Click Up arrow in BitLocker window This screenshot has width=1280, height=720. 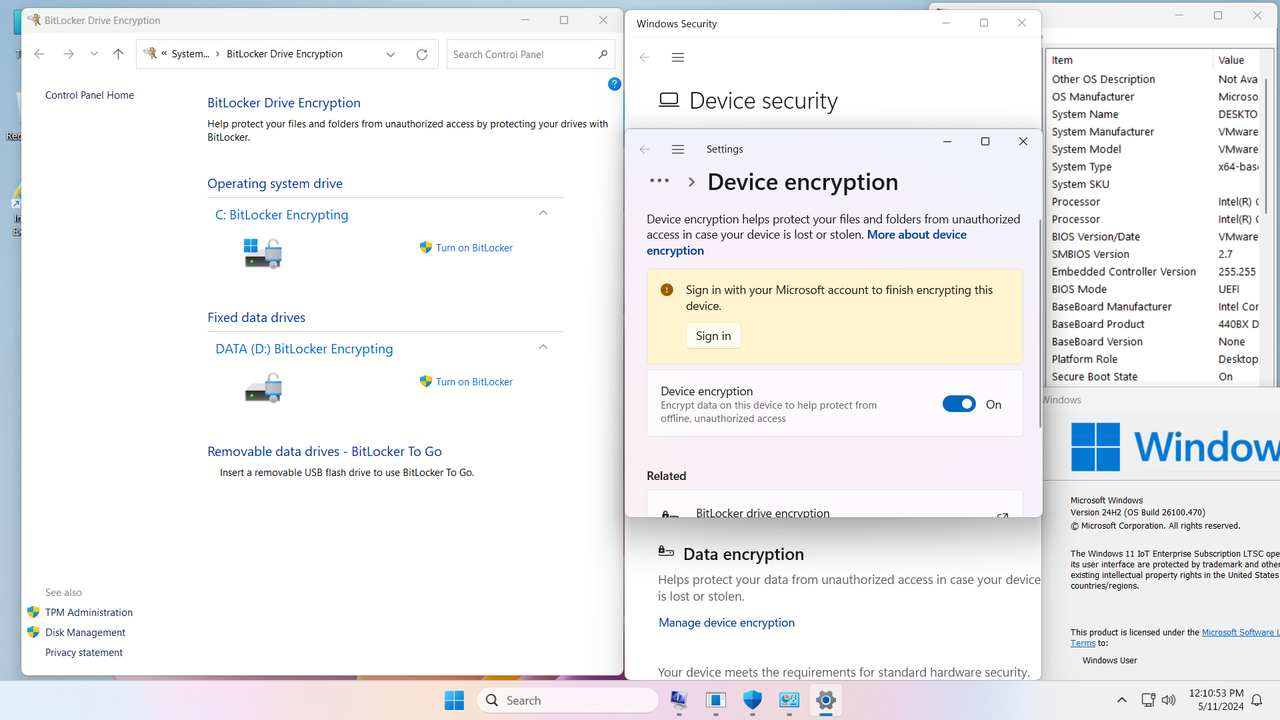click(x=118, y=54)
